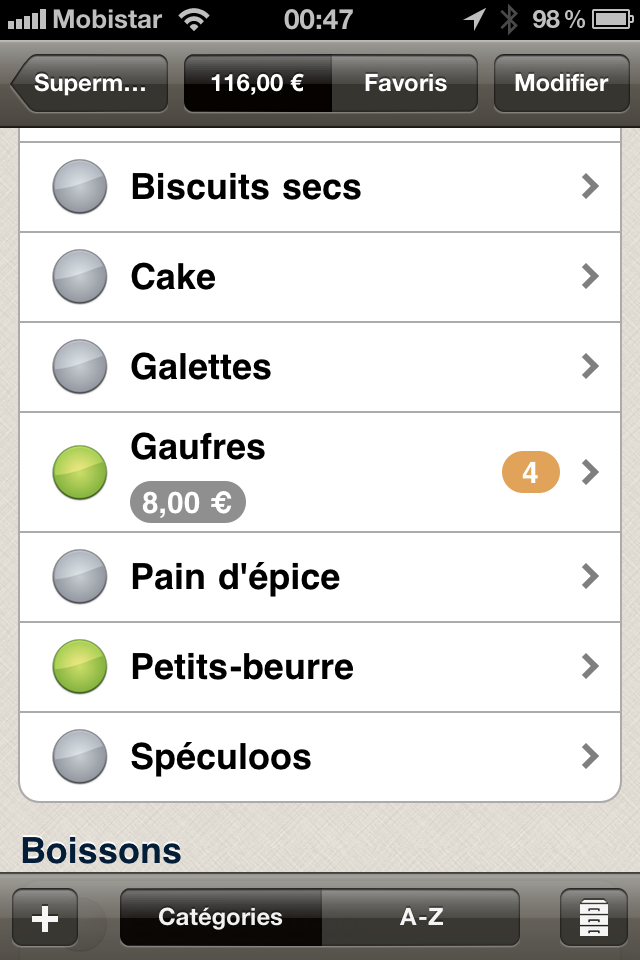Open Pain d'épice details chevron
The image size is (640, 960).
pyautogui.click(x=590, y=577)
